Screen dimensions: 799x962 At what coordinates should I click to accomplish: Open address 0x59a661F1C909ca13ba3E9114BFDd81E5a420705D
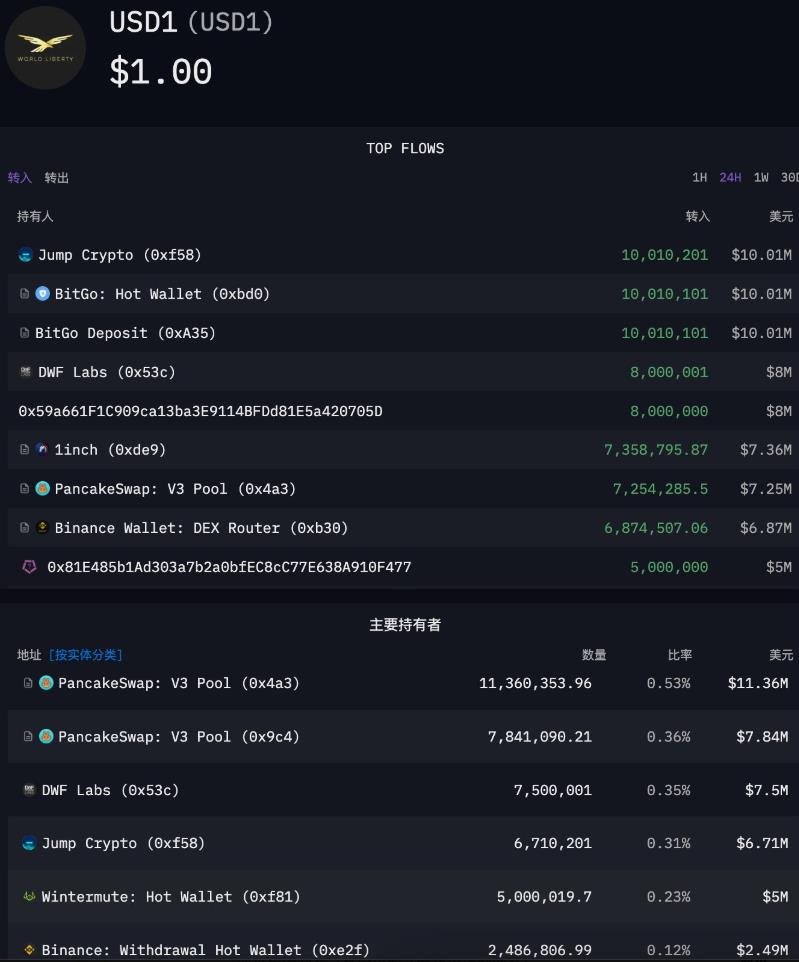tap(200, 411)
